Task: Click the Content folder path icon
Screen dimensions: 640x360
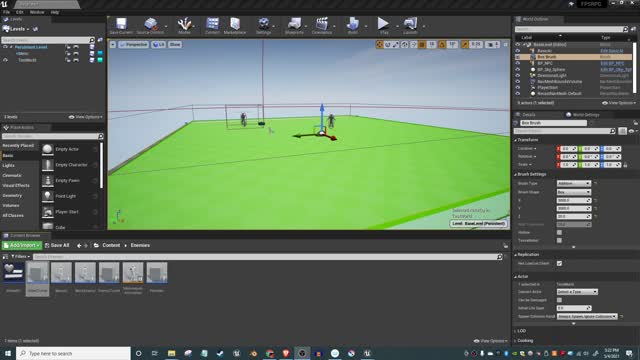Action: [x=96, y=245]
